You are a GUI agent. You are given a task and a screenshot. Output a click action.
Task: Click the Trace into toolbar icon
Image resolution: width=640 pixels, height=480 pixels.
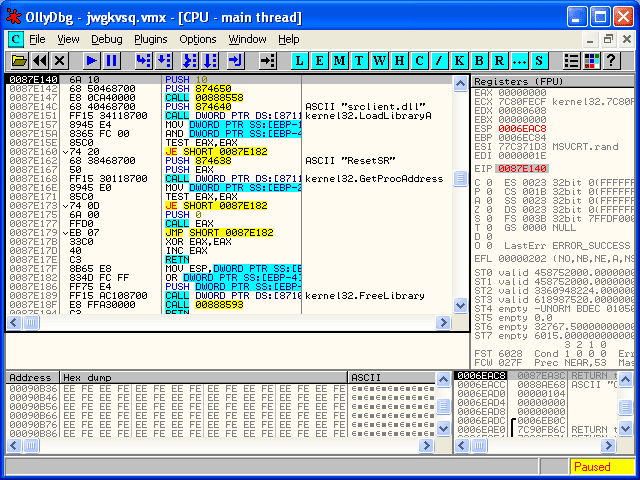[190, 61]
